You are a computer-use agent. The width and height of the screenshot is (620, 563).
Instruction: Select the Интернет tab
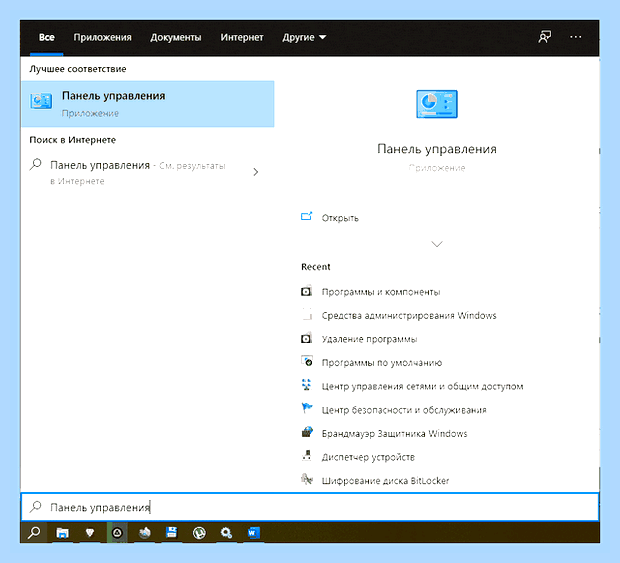(242, 37)
